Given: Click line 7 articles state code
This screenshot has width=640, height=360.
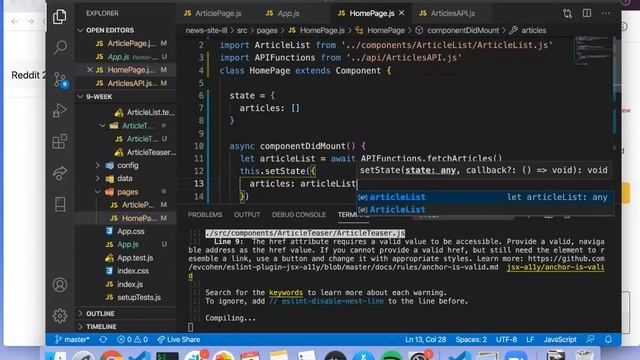Looking at the screenshot, I should coord(269,109).
